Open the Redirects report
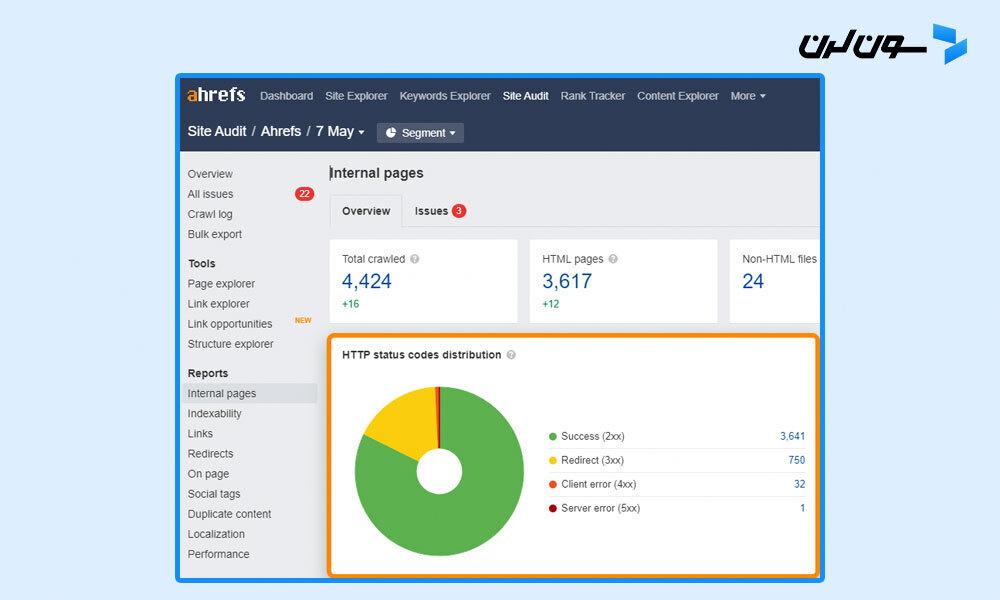The width and height of the screenshot is (1000, 600). click(x=210, y=454)
